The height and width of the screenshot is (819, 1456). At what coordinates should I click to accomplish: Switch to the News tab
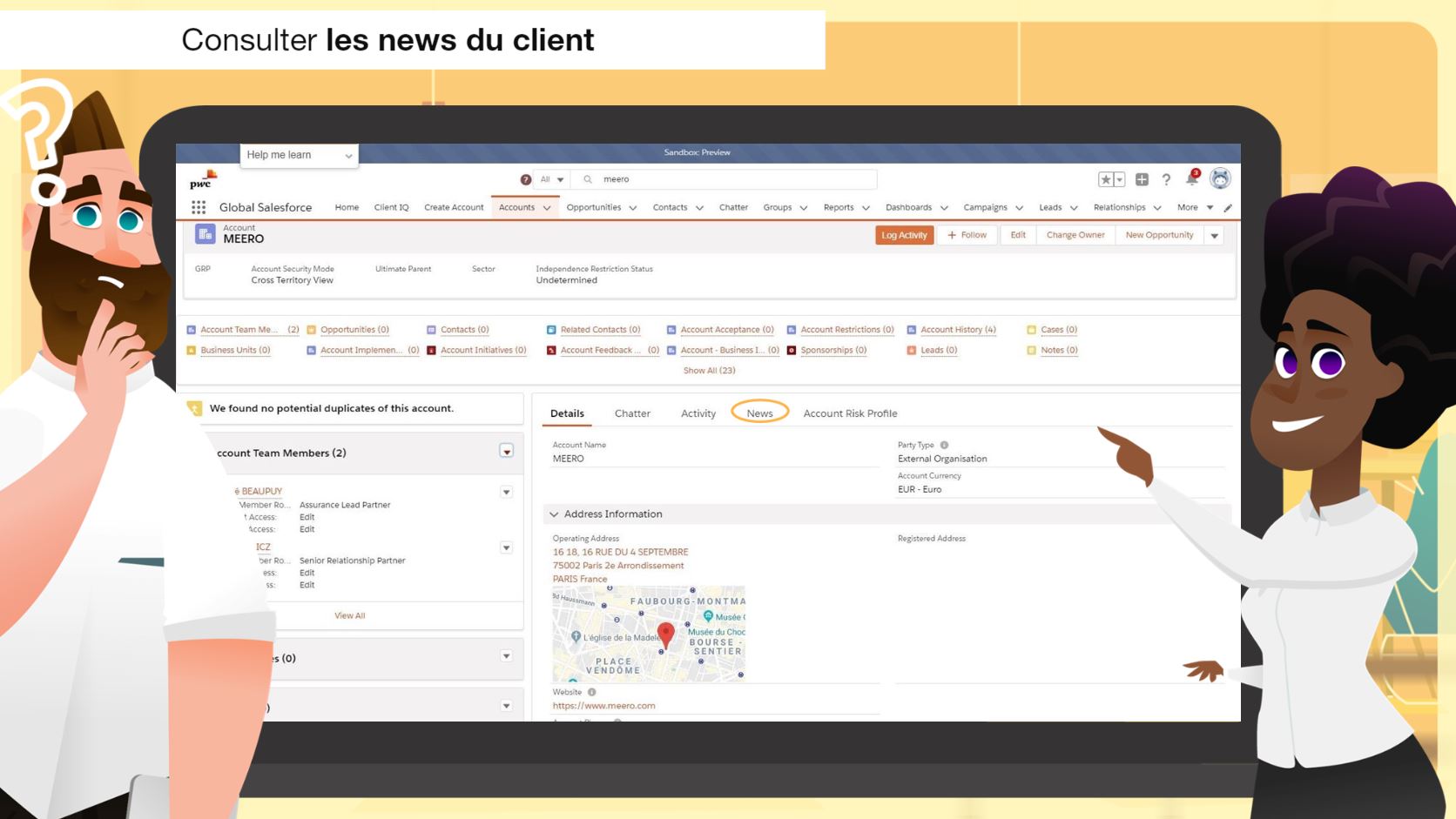[758, 413]
